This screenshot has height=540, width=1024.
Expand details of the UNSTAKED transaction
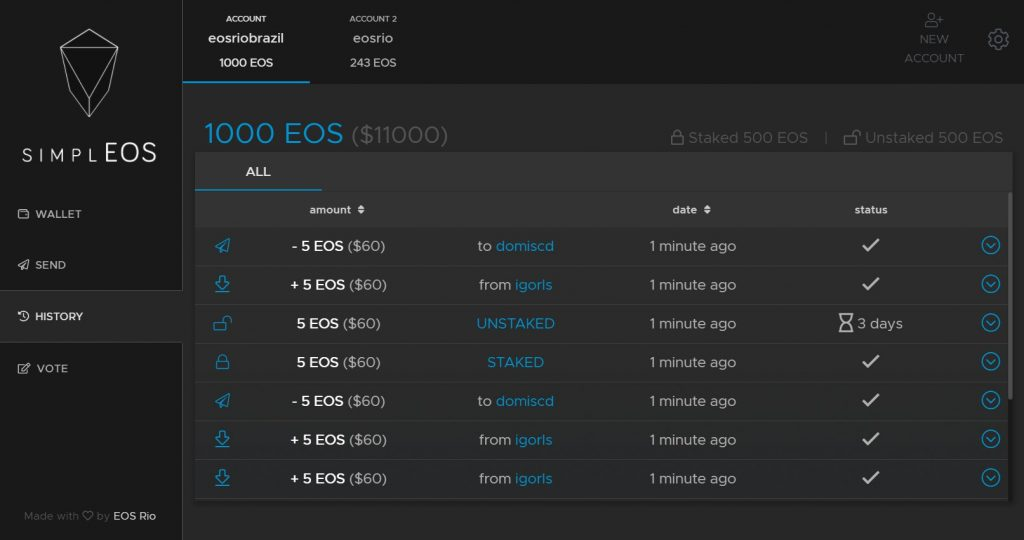tap(991, 323)
